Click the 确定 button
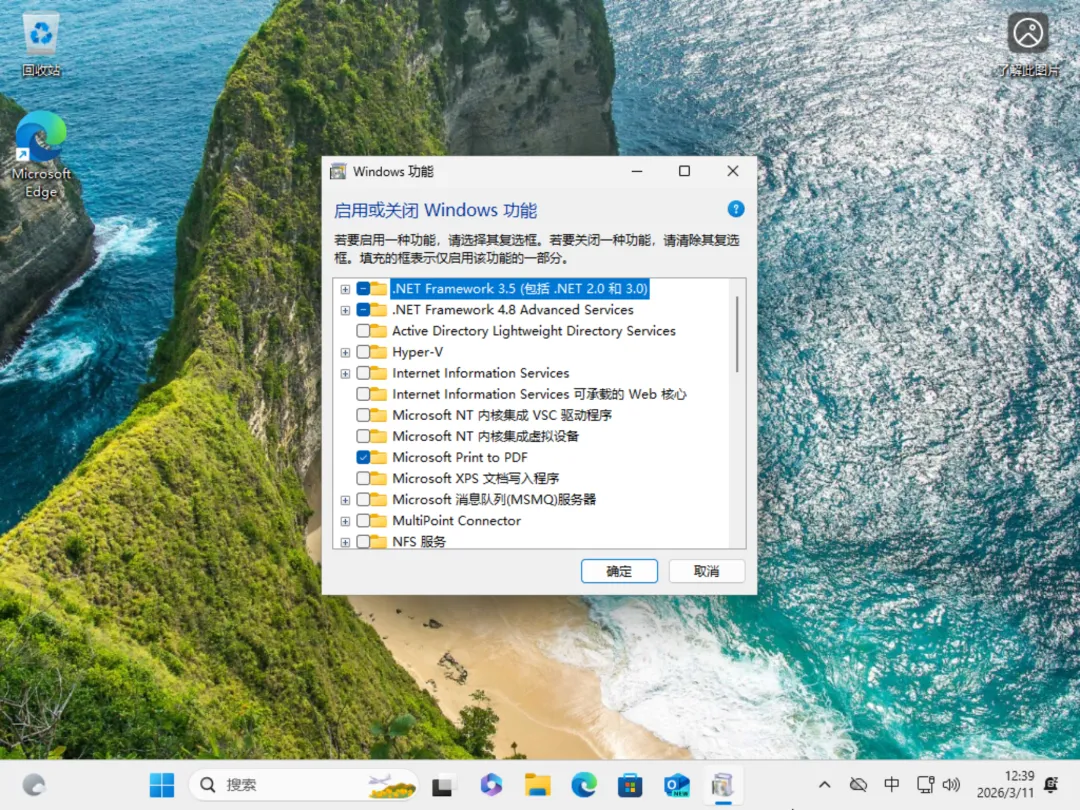 pos(619,571)
